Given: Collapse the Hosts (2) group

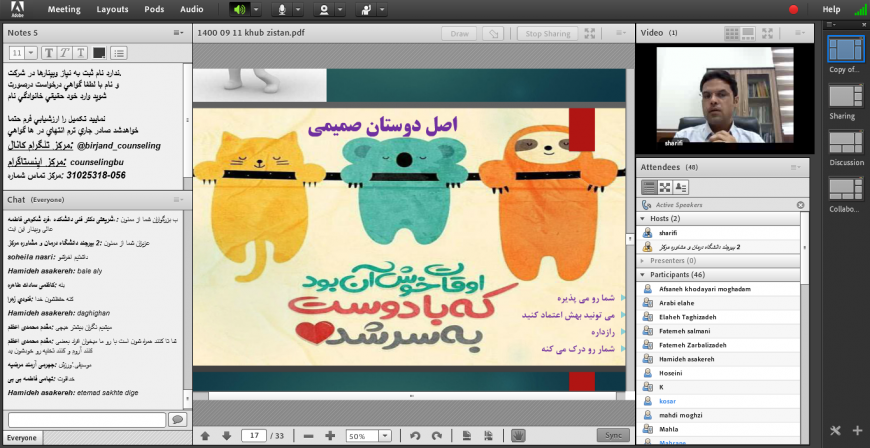Looking at the screenshot, I should [644, 219].
